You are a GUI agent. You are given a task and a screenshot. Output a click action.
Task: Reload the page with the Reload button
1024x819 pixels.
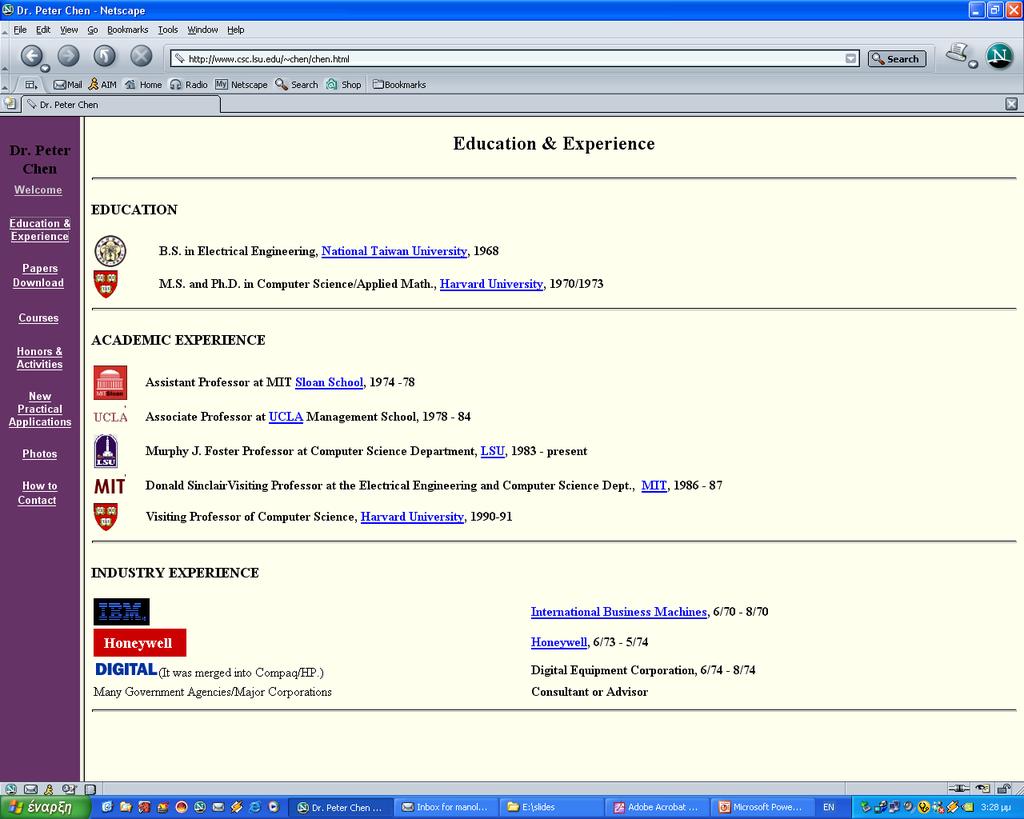[104, 56]
